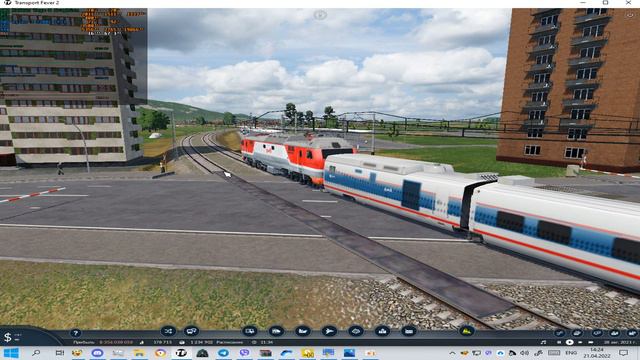
Task: Open the Windows Start menu
Action: 11,353
